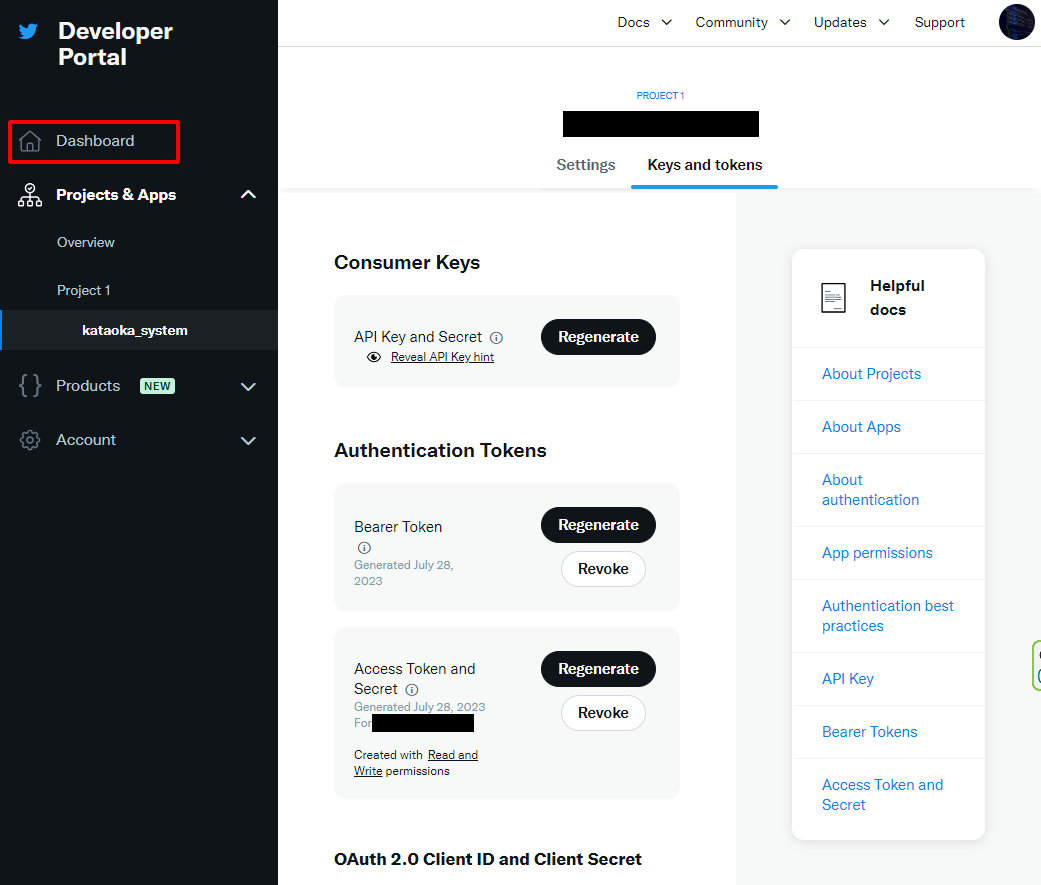1041x885 pixels.
Task: Open the Support page
Action: coord(939,23)
